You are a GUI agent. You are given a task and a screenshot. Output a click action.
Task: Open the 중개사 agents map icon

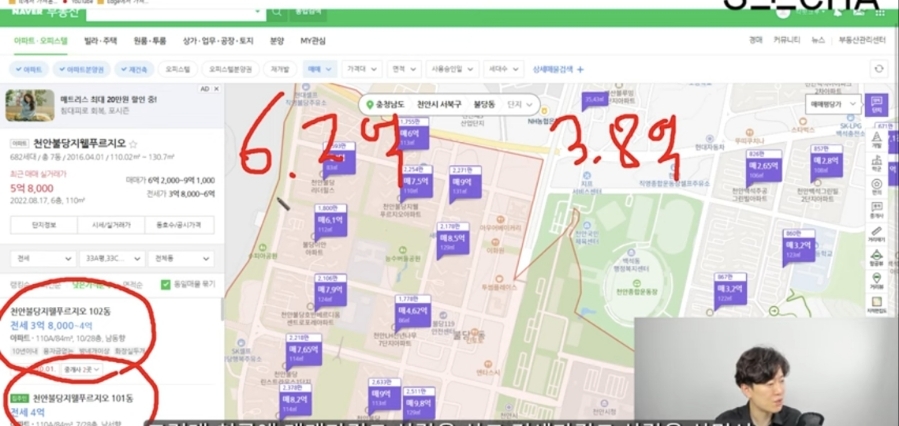point(876,210)
